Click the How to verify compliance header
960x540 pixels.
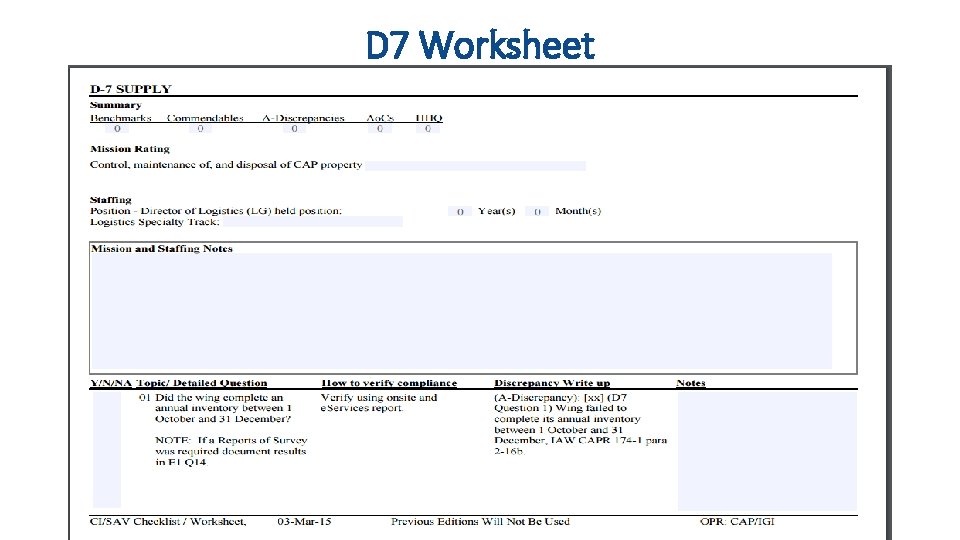click(x=389, y=383)
